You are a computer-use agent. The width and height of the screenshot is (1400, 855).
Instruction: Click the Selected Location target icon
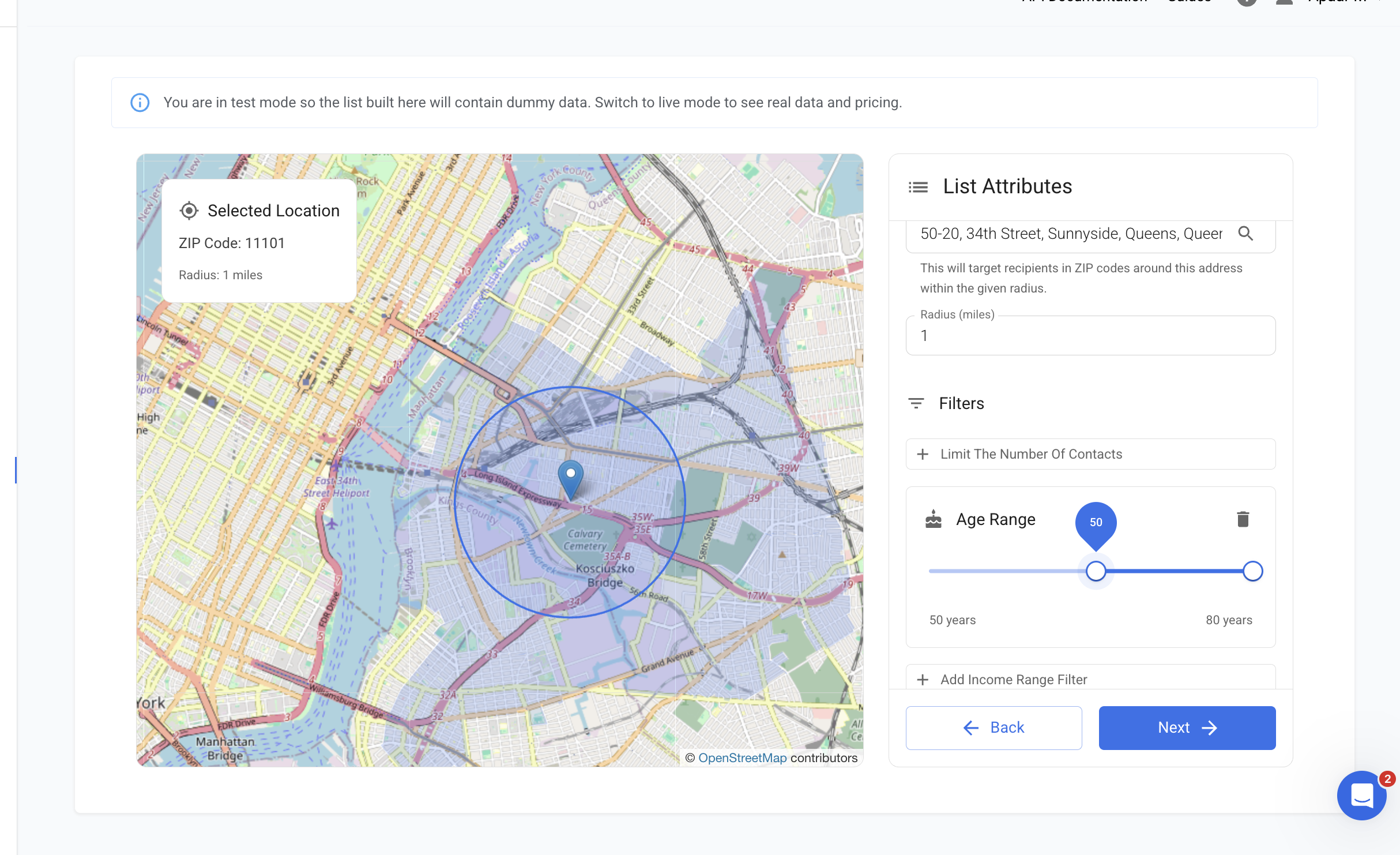[189, 211]
